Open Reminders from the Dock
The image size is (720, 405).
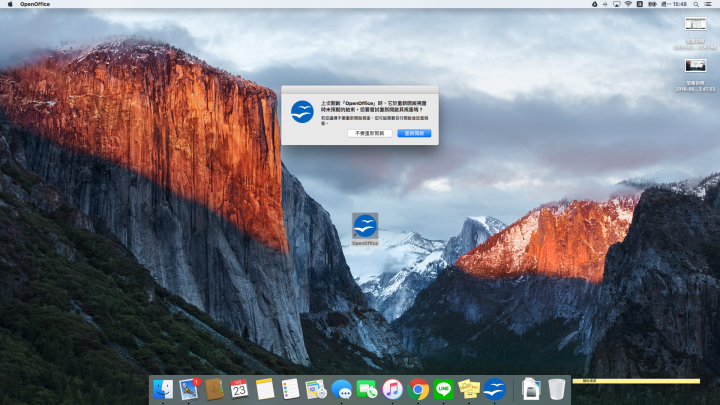coord(290,389)
